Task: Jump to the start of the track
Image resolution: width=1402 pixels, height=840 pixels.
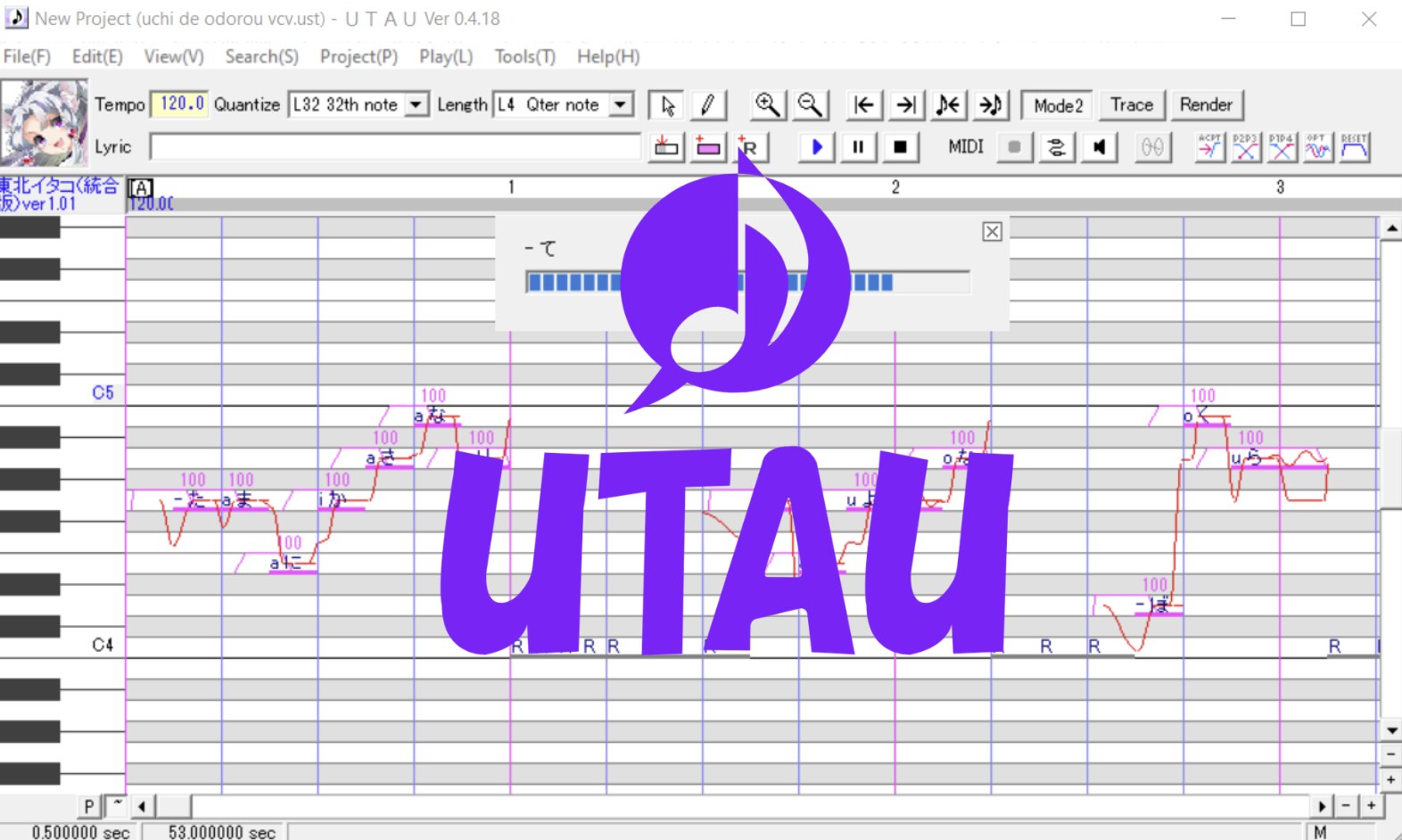Action: click(863, 105)
